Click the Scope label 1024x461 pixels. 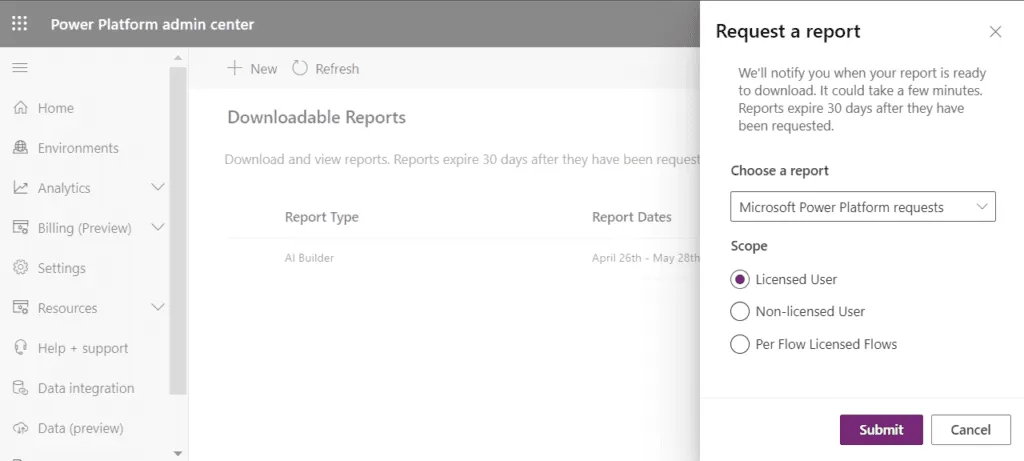click(x=748, y=246)
